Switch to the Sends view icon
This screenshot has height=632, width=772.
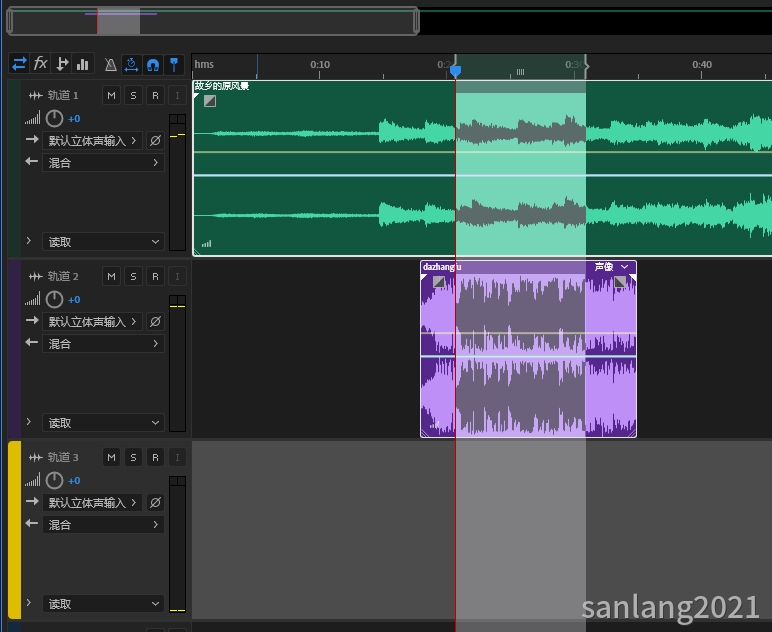(62, 64)
